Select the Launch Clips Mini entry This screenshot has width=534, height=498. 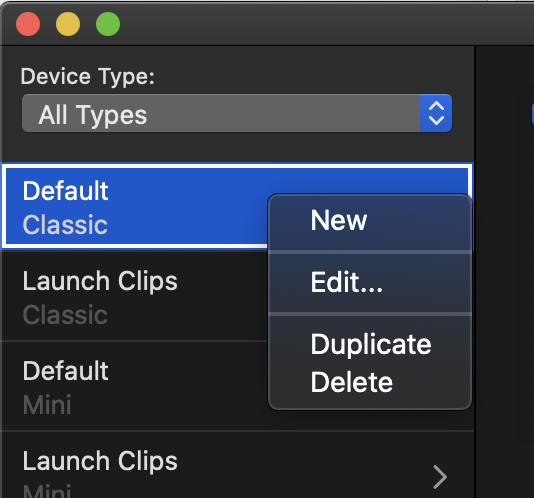coord(238,465)
